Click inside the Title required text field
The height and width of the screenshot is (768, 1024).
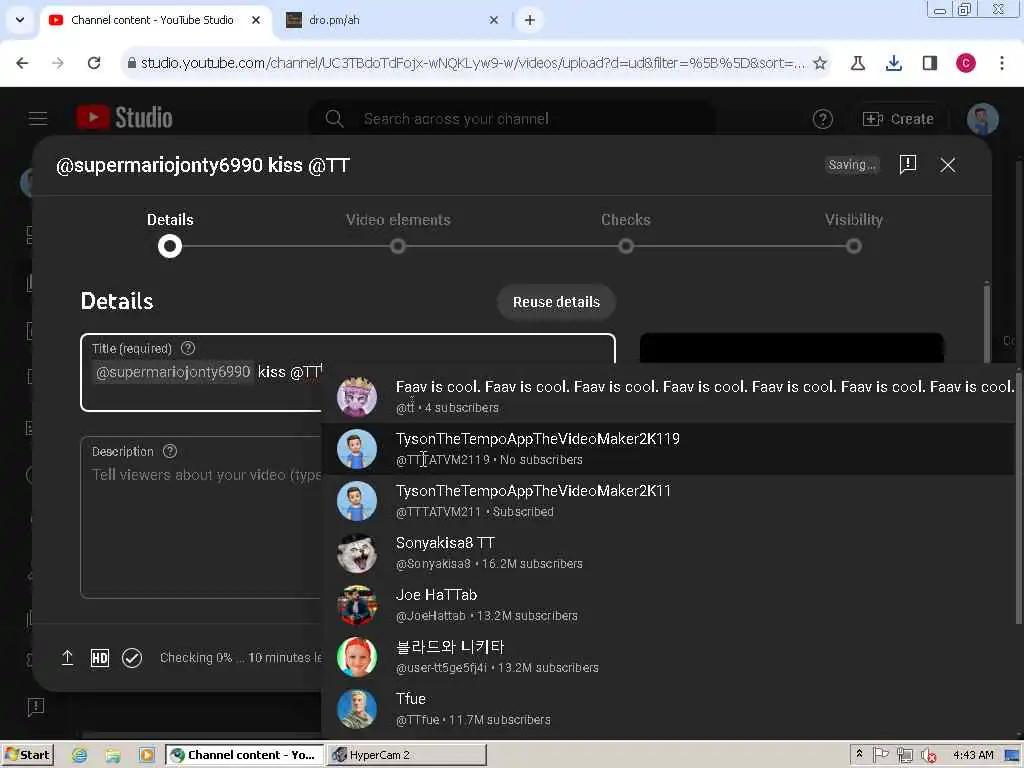[348, 372]
